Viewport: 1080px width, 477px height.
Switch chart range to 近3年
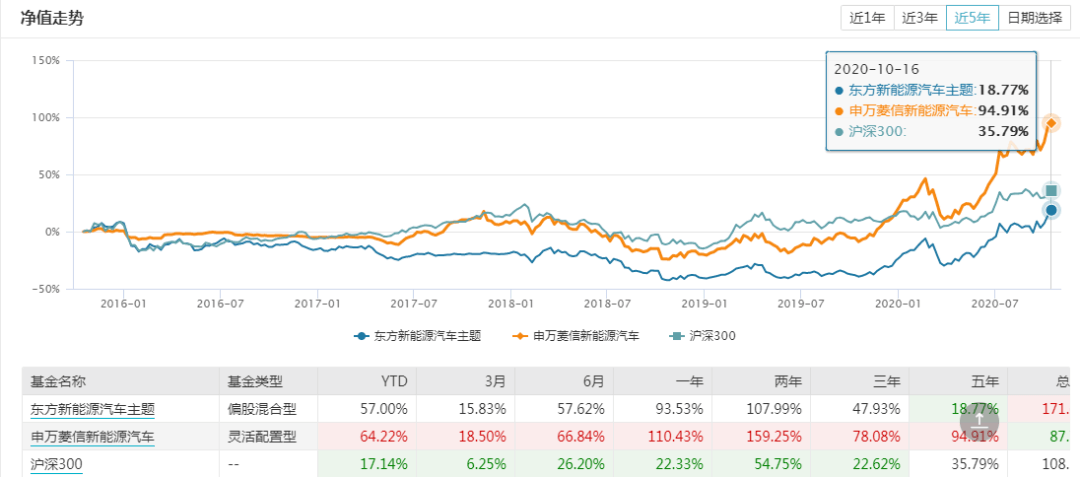[x=920, y=19]
